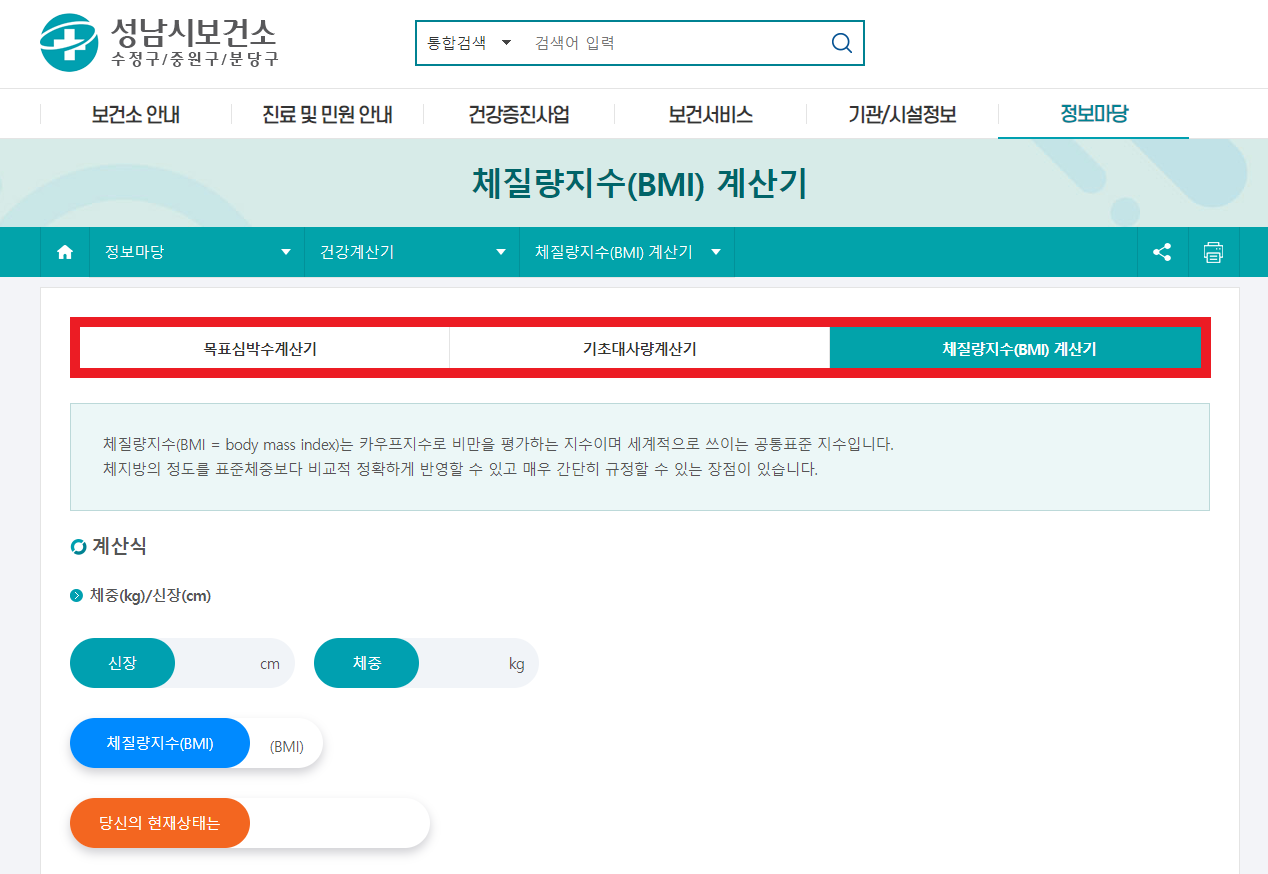
Task: Click the home icon in the breadcrumb
Action: [65, 252]
